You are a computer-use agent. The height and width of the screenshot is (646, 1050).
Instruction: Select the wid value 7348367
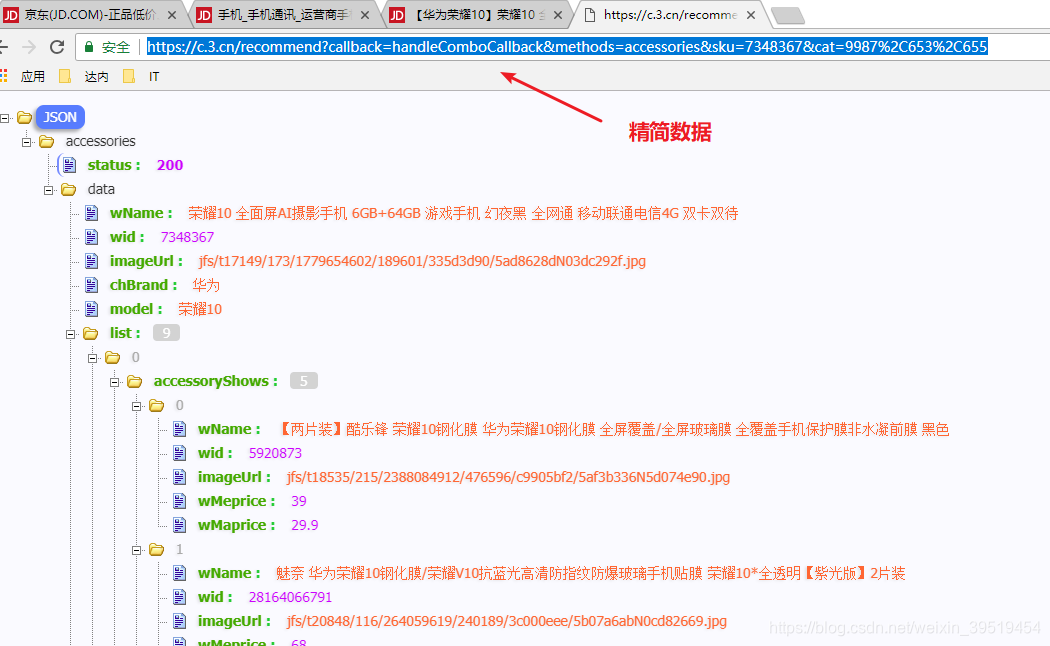point(188,237)
